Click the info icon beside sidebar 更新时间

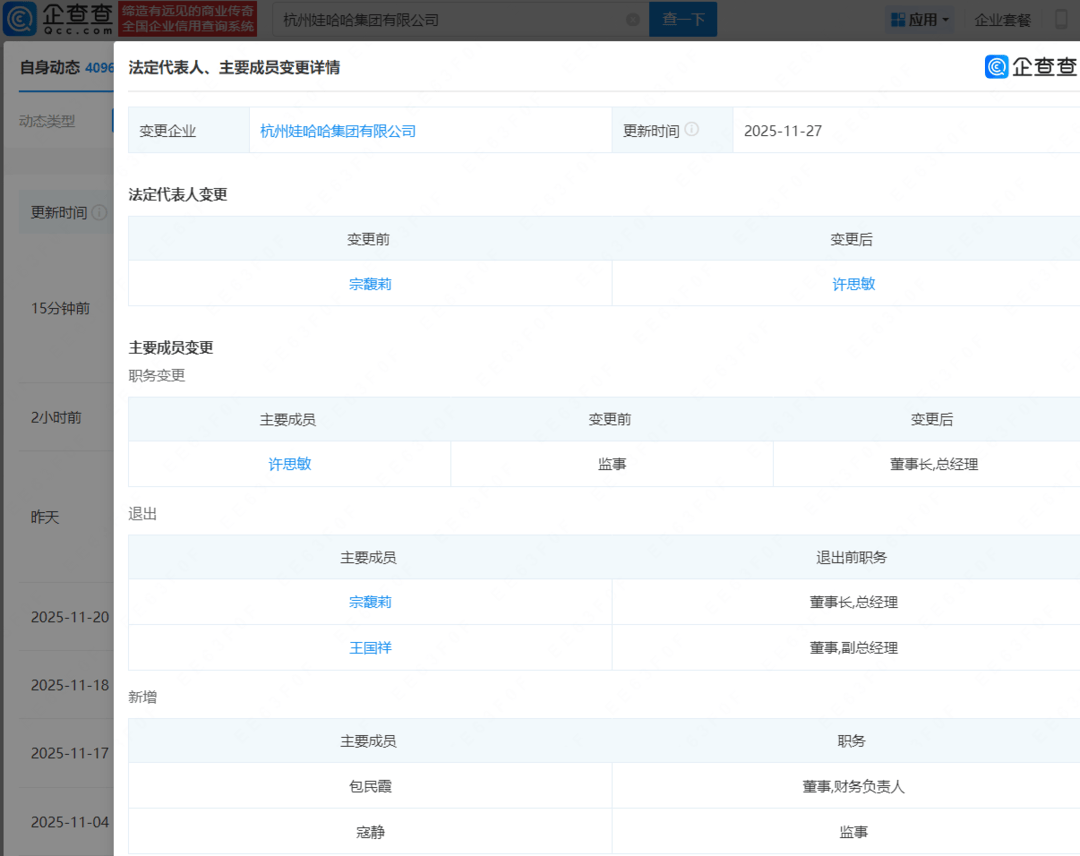pyautogui.click(x=97, y=212)
